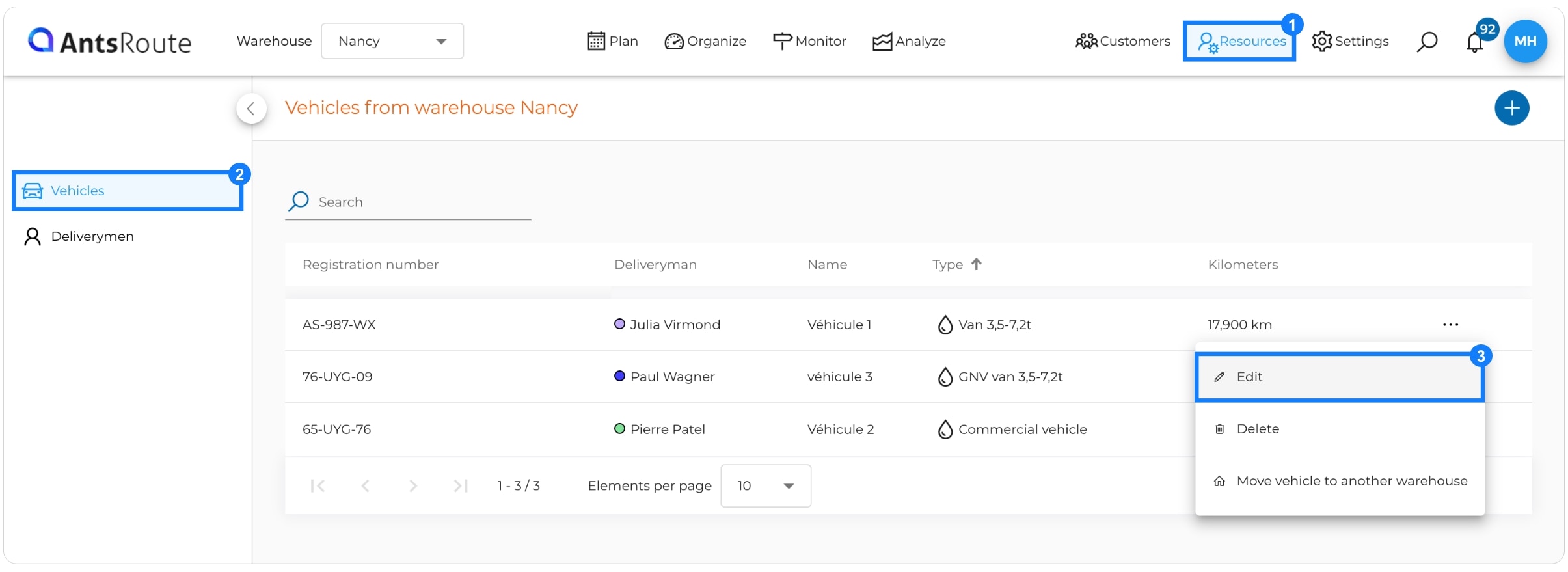Click the GNV van fuel drop icon

[x=945, y=376]
